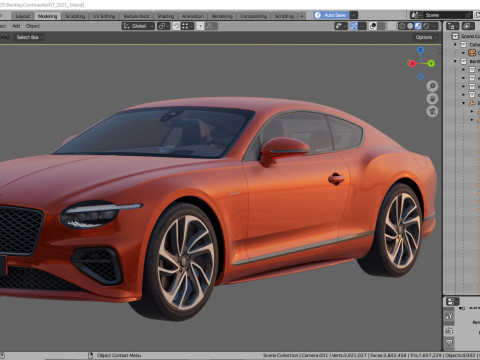Viewport: 480px width, 360px height.
Task: Click 'Object Context Menu' status bar text
Action: click(119, 356)
